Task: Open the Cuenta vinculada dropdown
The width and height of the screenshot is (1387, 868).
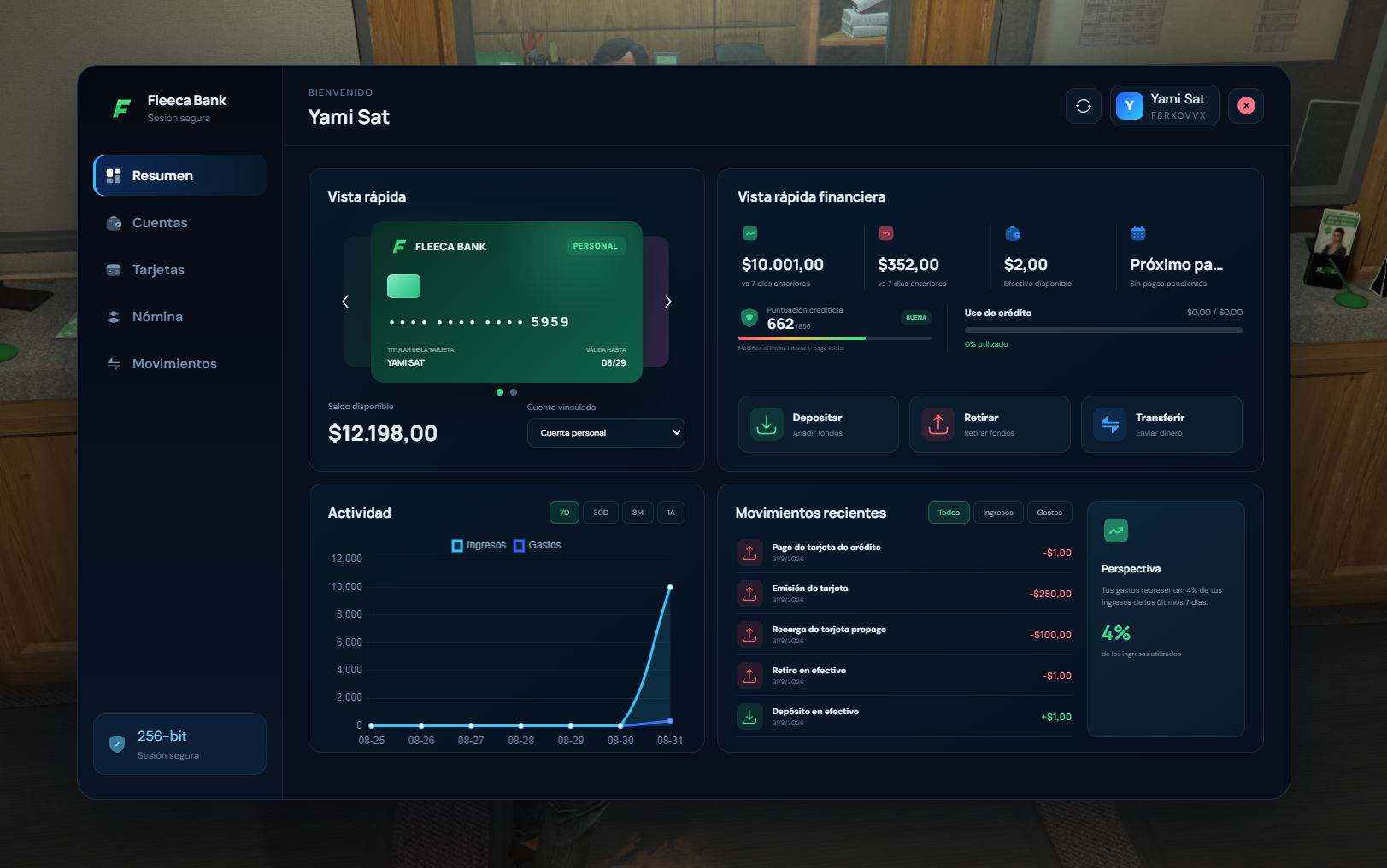Action: [606, 432]
